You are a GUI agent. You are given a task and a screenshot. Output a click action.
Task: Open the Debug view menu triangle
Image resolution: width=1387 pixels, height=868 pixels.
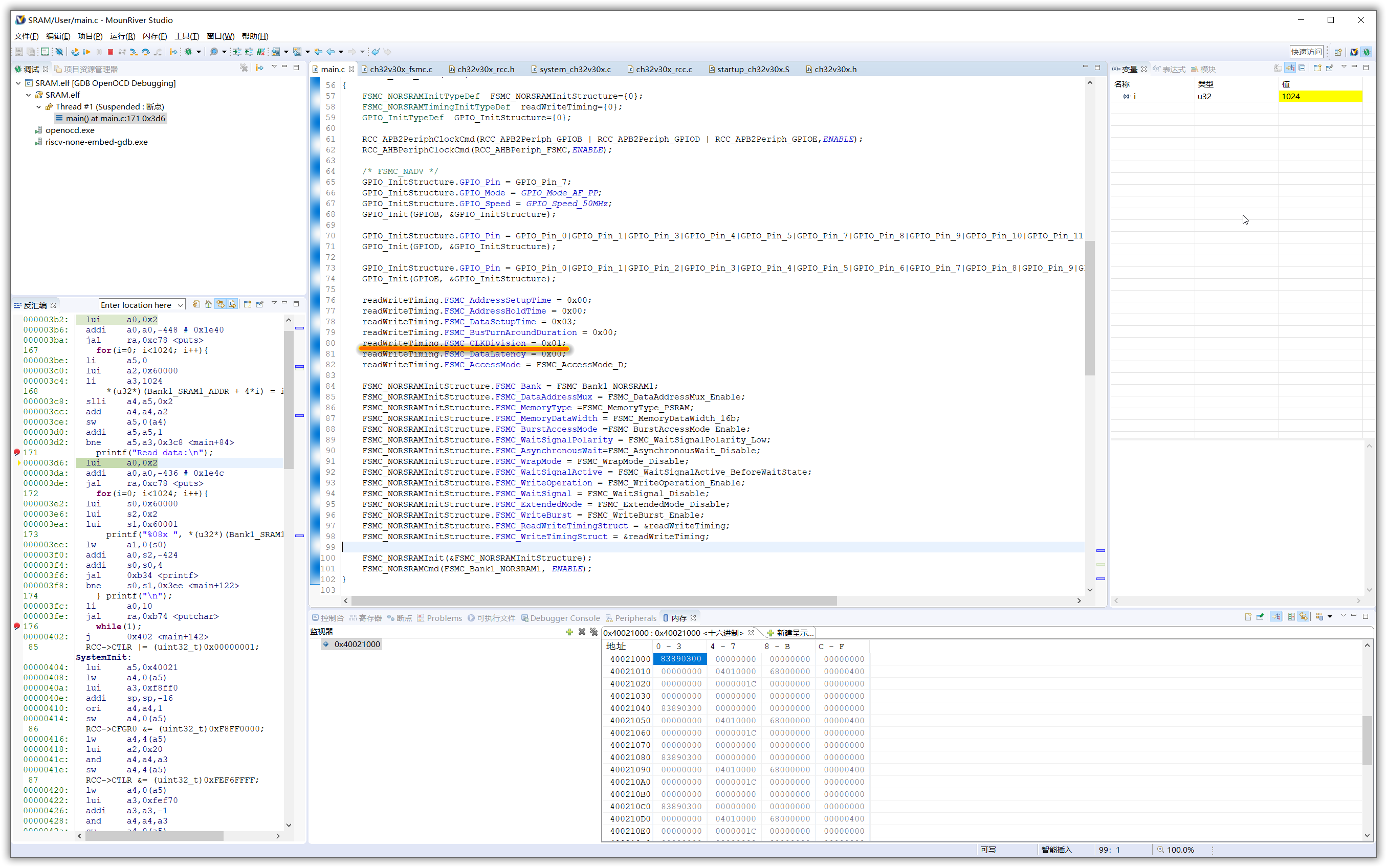coord(274,66)
